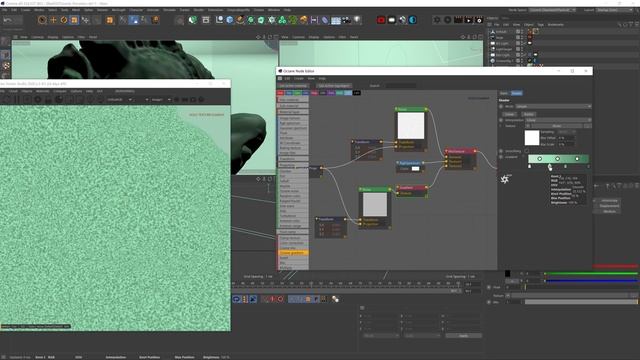Screen dimensions: 640x360
Task: Click the upper Noise node white thumbnail
Action: [x=411, y=126]
